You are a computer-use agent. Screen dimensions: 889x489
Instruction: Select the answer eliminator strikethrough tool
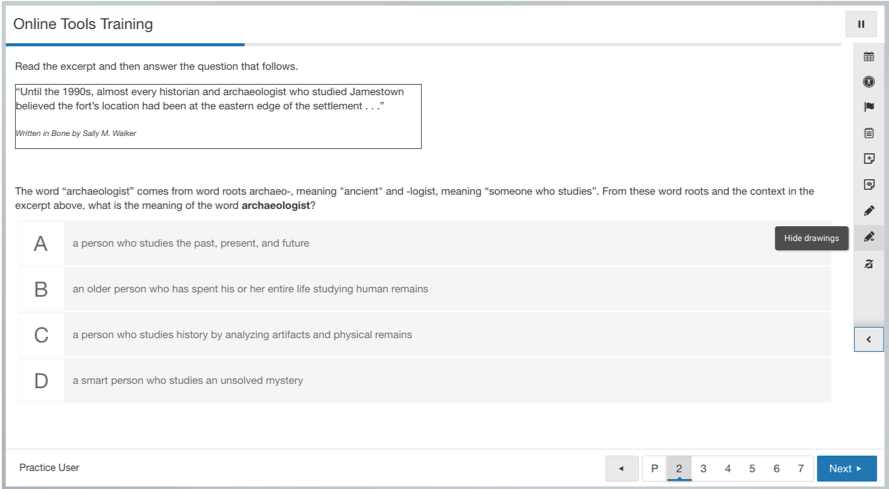tap(869, 264)
